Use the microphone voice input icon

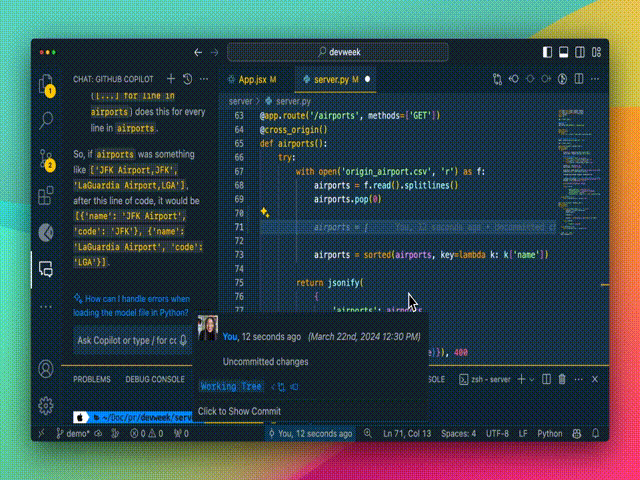point(183,340)
